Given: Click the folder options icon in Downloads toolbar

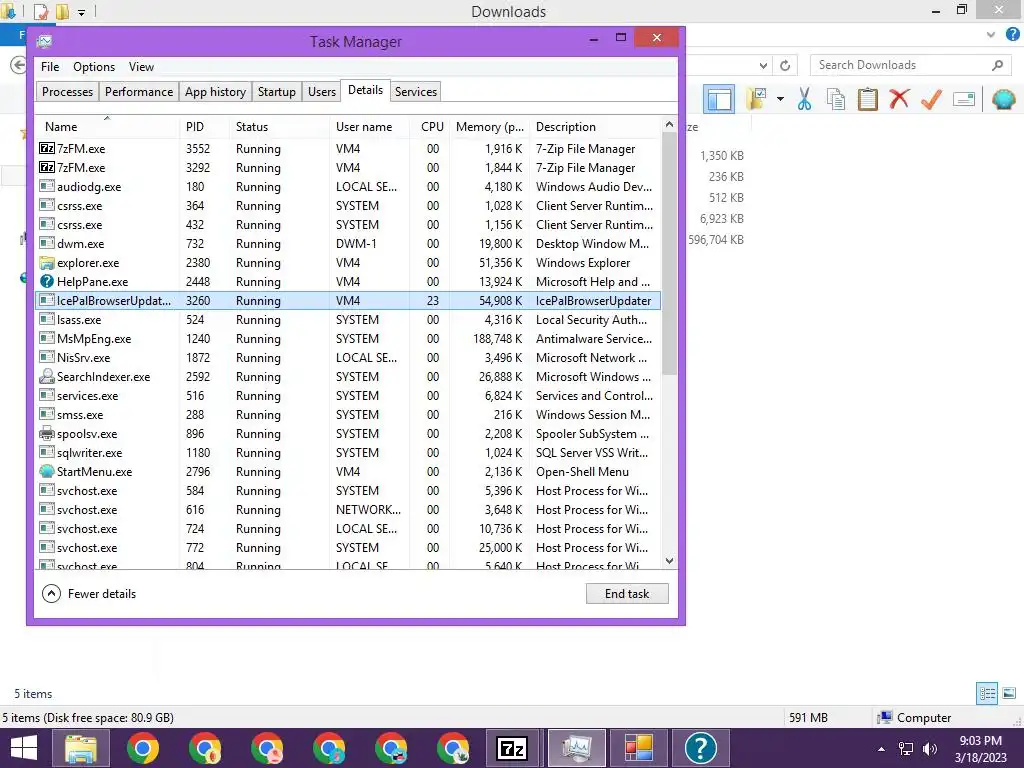Looking at the screenshot, I should (756, 99).
